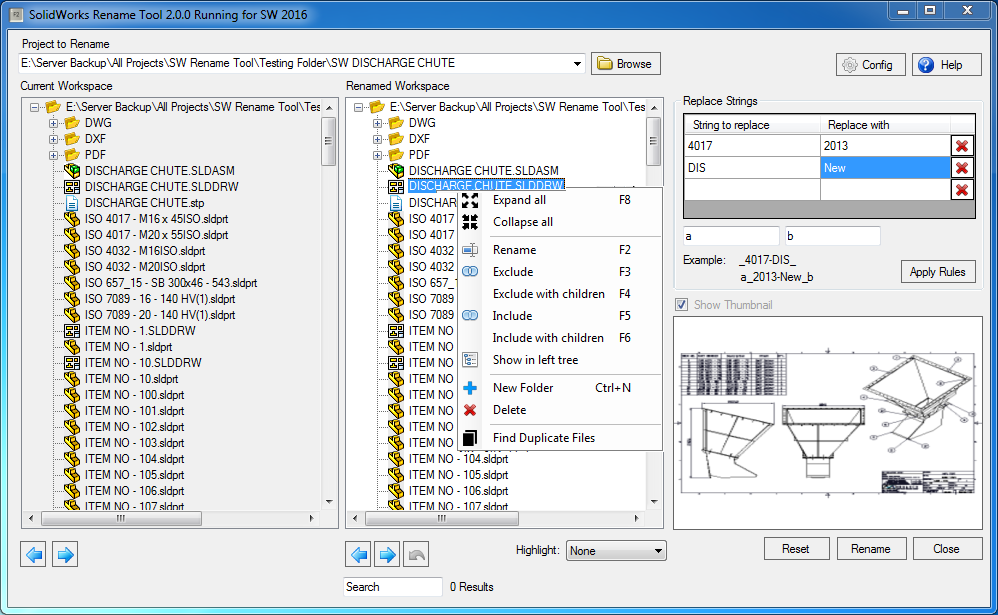This screenshot has width=998, height=615.
Task: Collapse the root folder in Current Workspace
Action: click(x=34, y=107)
